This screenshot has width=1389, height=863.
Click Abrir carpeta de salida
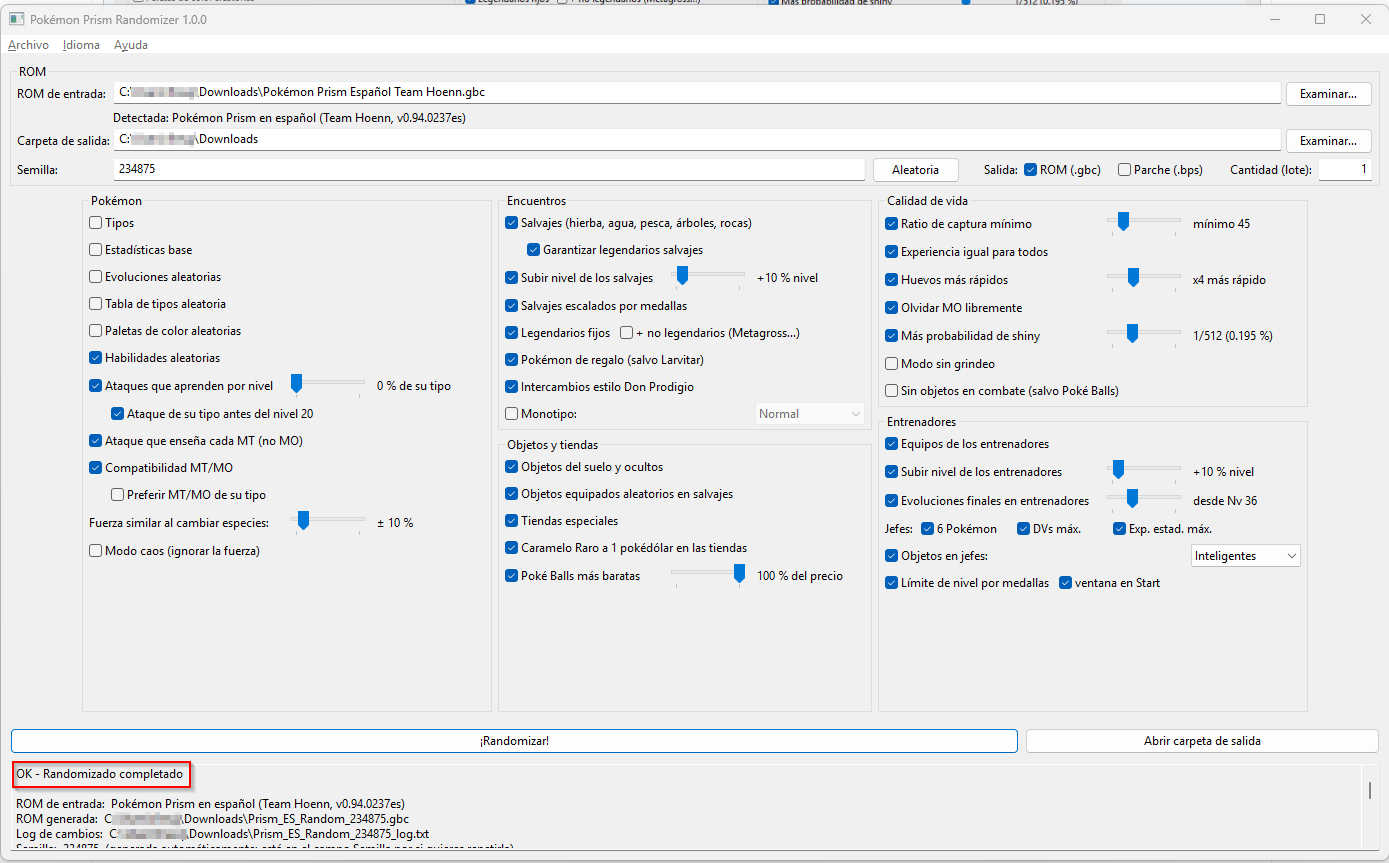[x=1202, y=741]
